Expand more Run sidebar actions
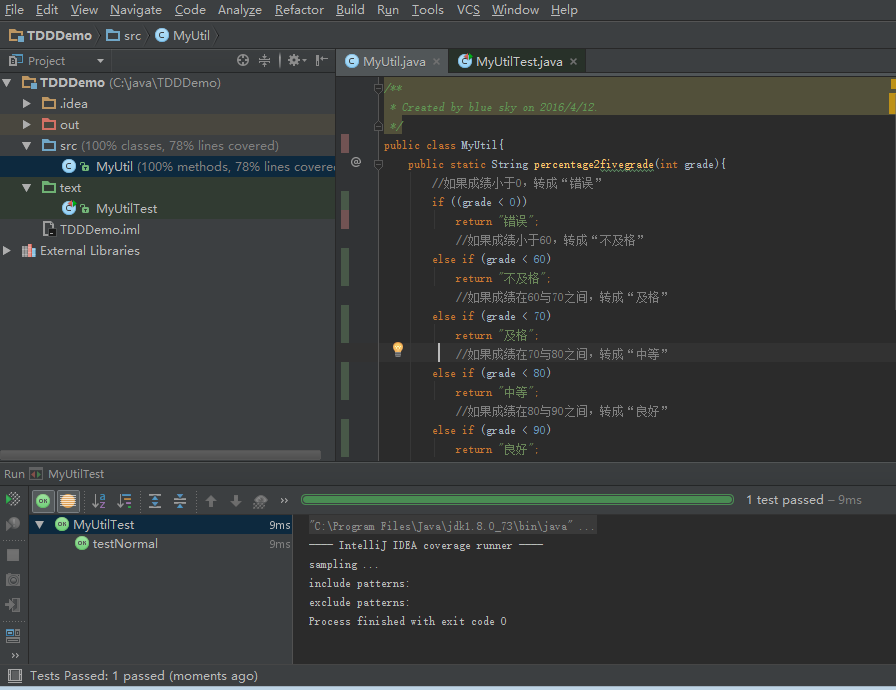Screen dimensions: 896x690 click(x=15, y=655)
